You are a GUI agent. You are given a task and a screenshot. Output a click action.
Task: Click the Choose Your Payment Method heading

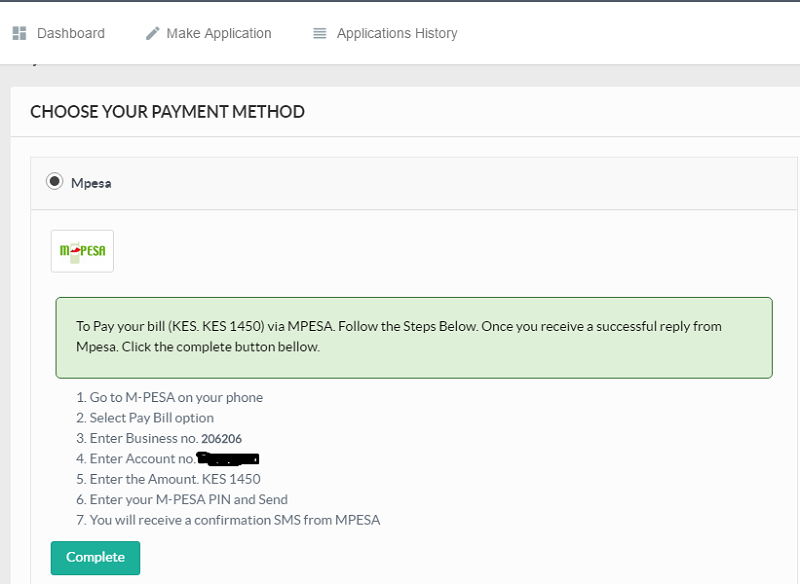point(167,112)
